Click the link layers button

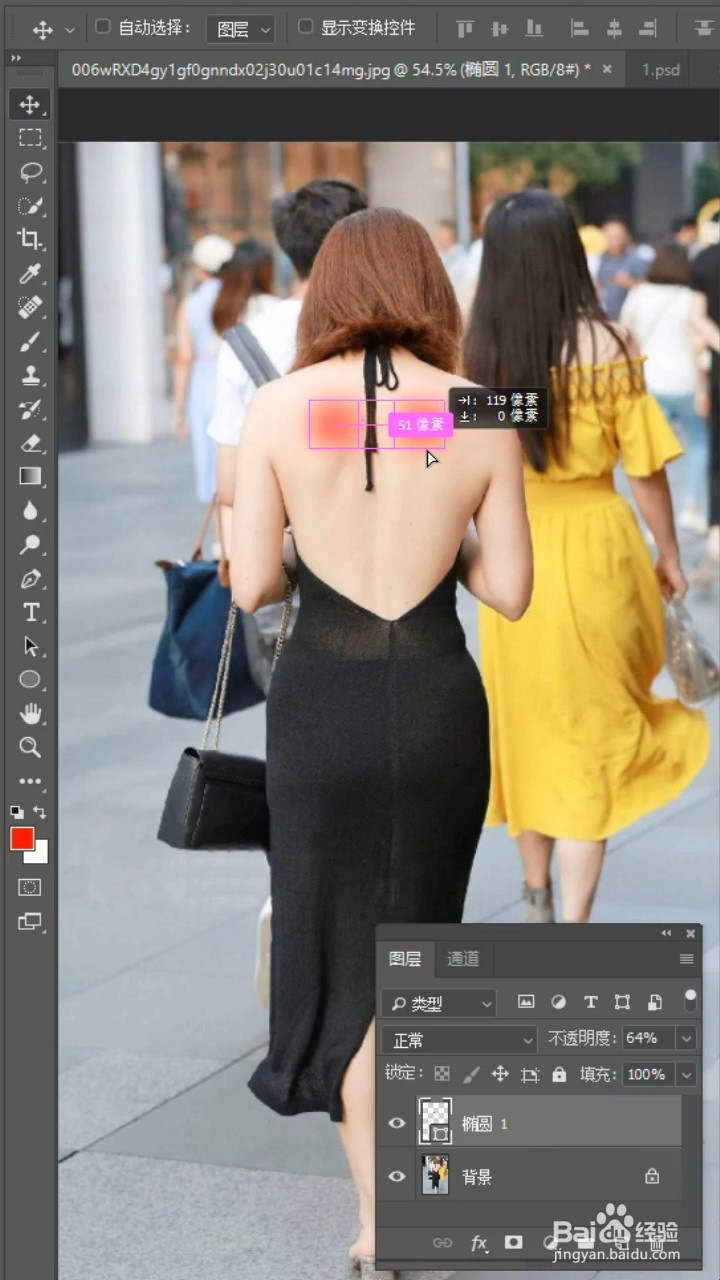442,1242
